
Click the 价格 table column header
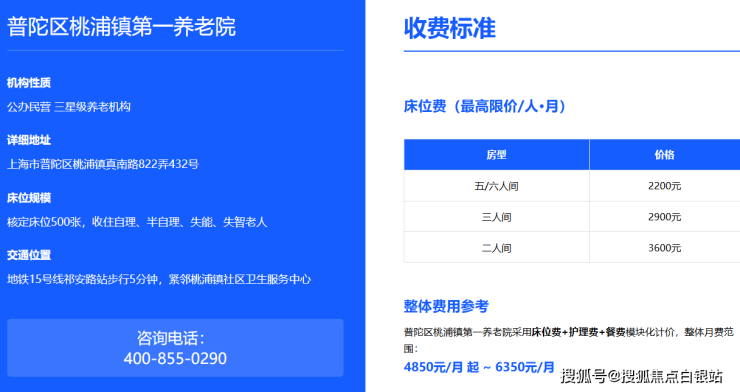664,155
